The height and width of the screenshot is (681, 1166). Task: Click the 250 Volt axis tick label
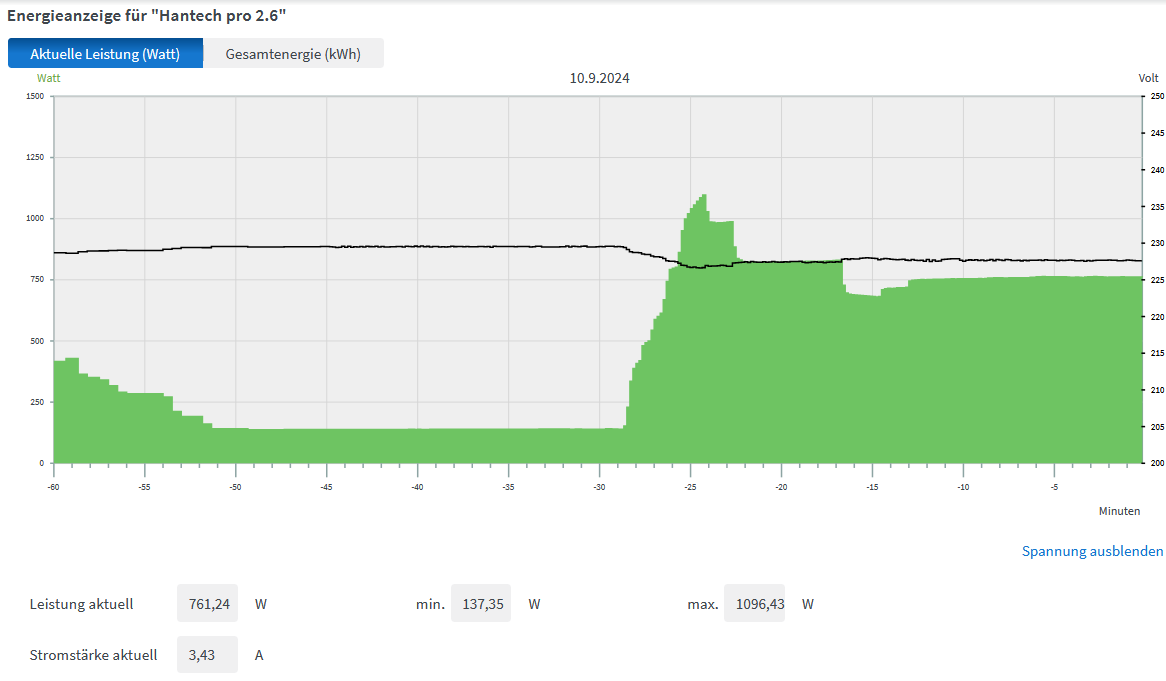pos(1157,97)
